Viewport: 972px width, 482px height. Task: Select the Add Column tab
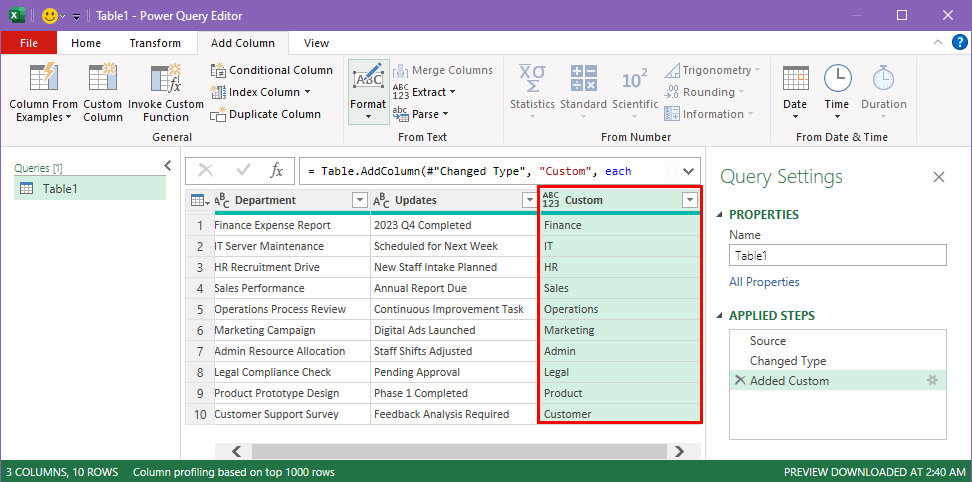pos(243,43)
